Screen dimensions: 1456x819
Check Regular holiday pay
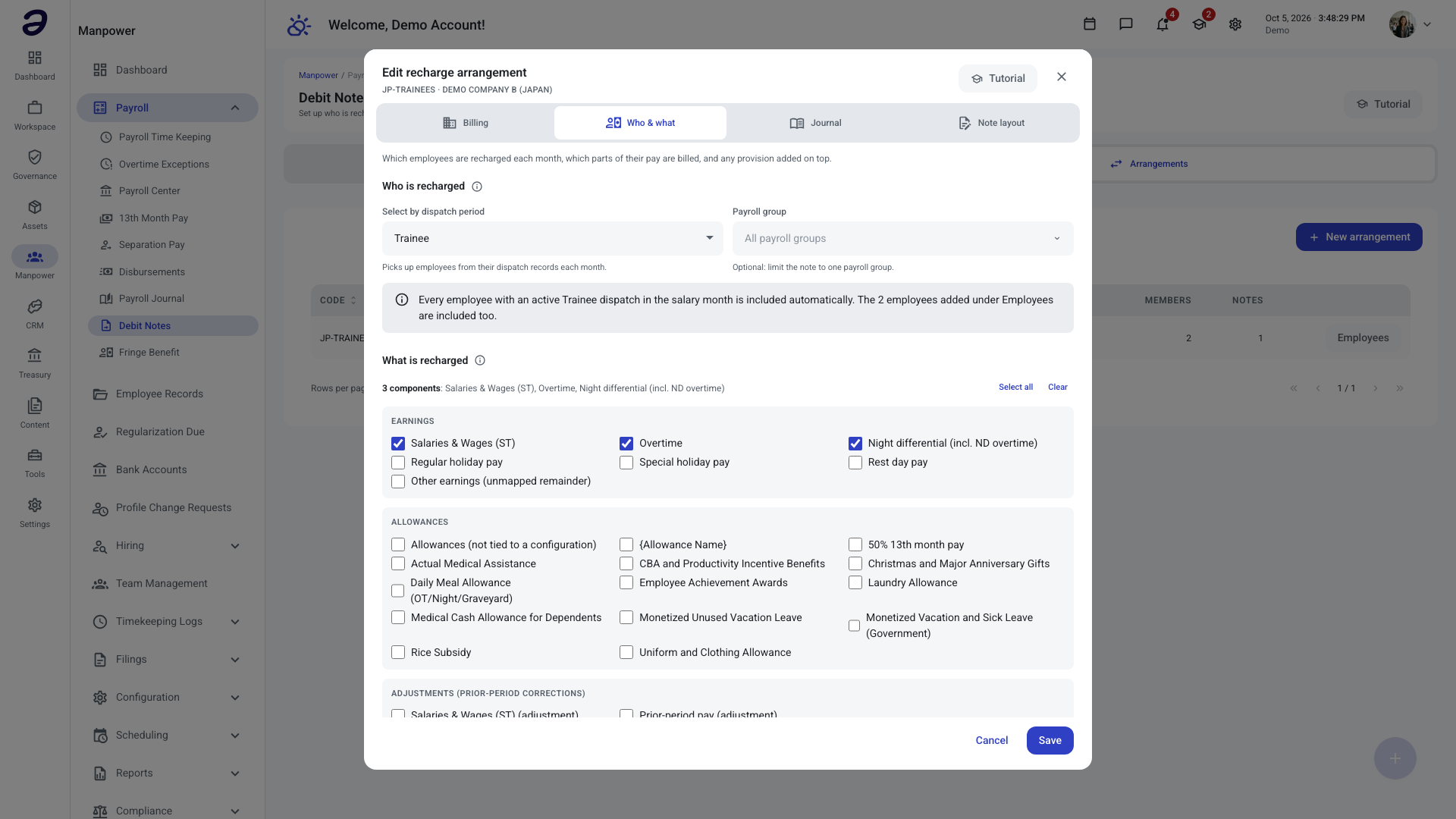pyautogui.click(x=398, y=463)
